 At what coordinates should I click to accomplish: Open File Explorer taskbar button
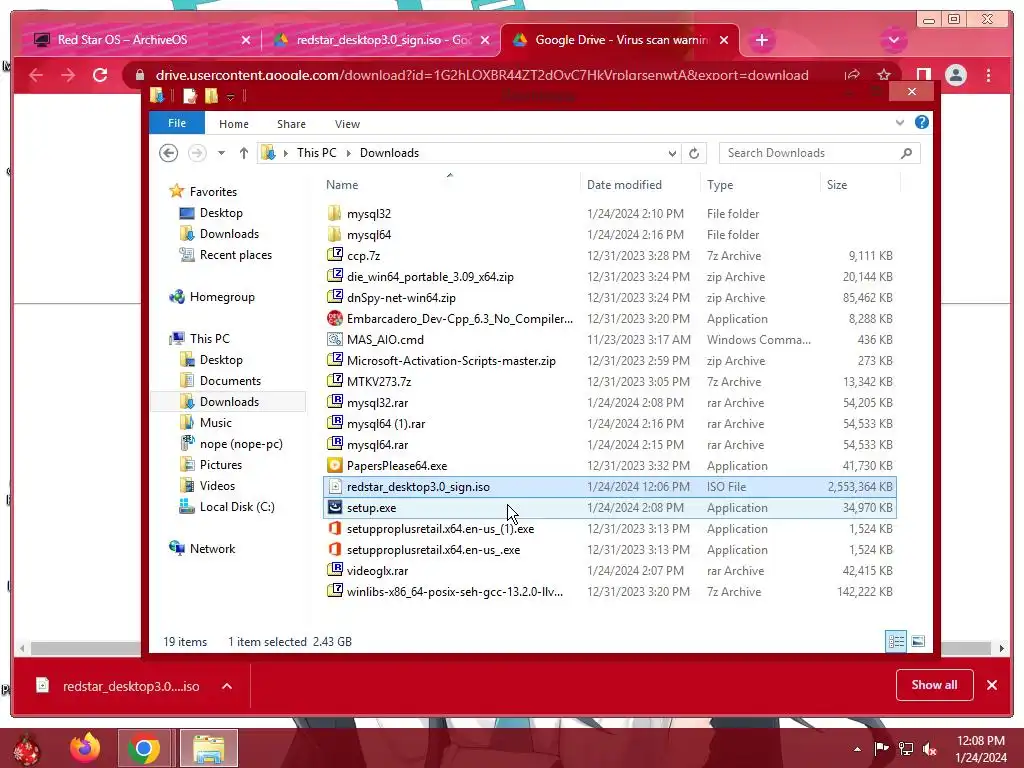click(x=208, y=748)
